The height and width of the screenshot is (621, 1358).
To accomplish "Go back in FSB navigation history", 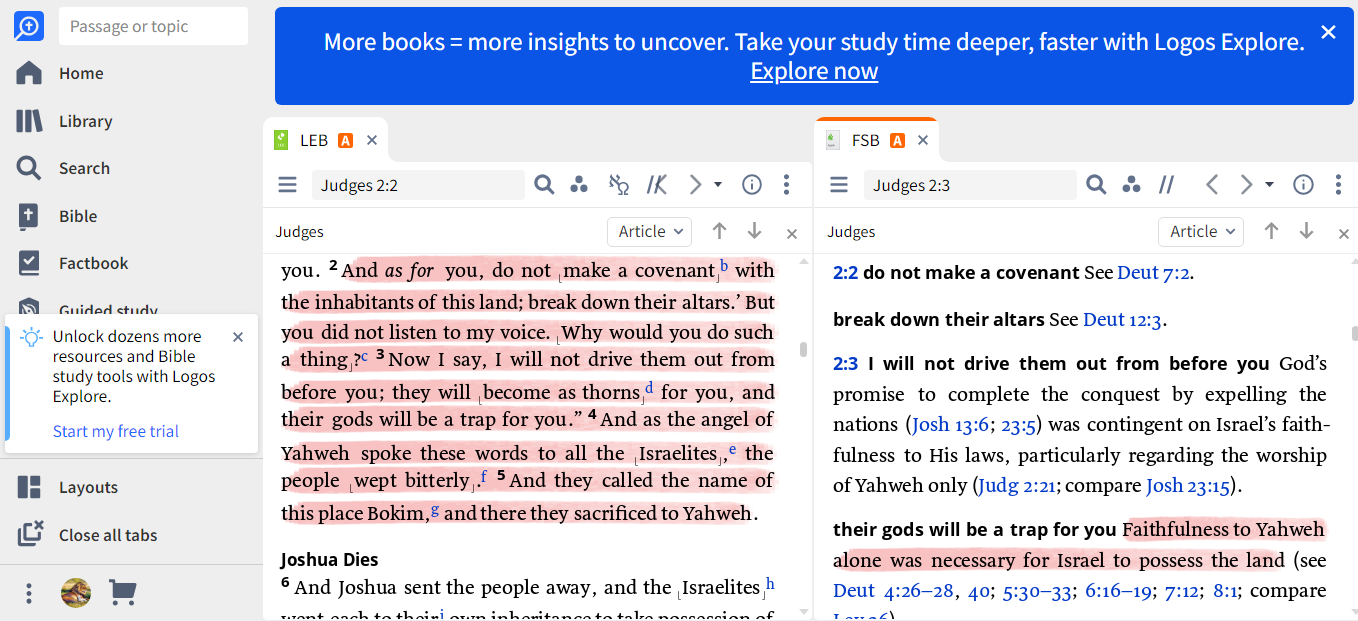I will (x=1212, y=184).
